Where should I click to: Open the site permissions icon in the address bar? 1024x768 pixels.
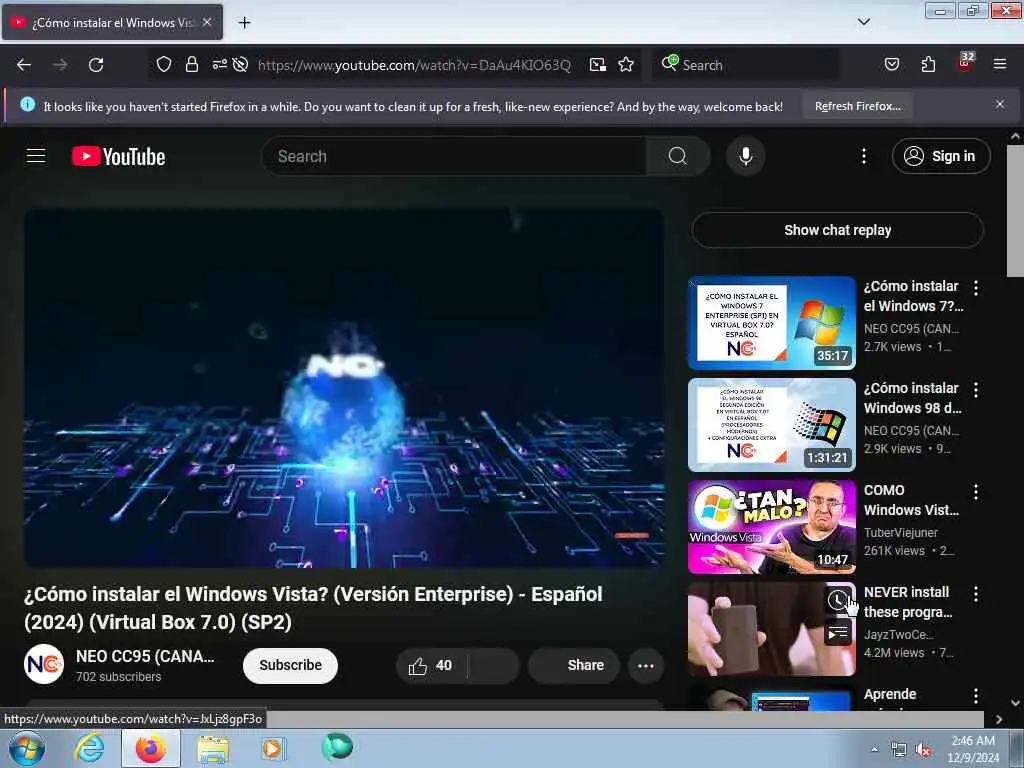[x=219, y=64]
